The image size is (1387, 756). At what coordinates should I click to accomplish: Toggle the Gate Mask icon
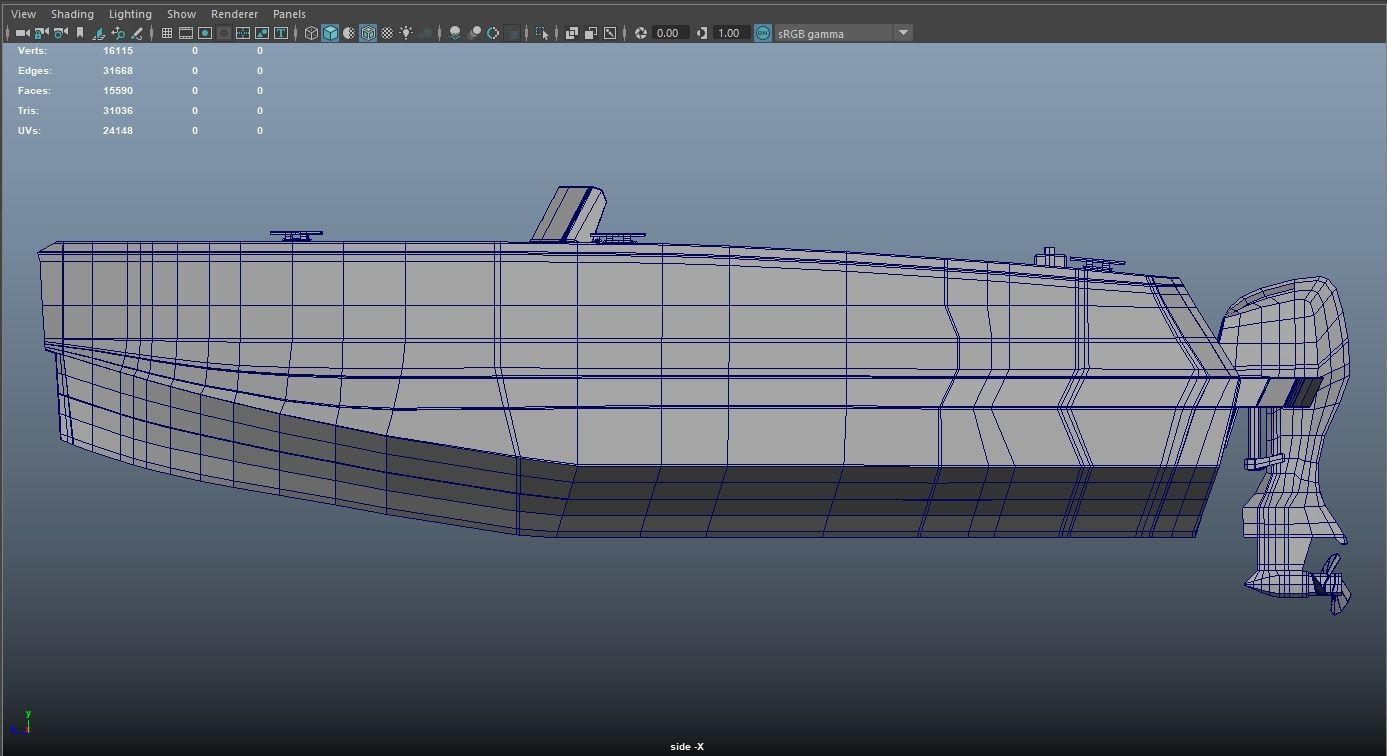click(224, 33)
